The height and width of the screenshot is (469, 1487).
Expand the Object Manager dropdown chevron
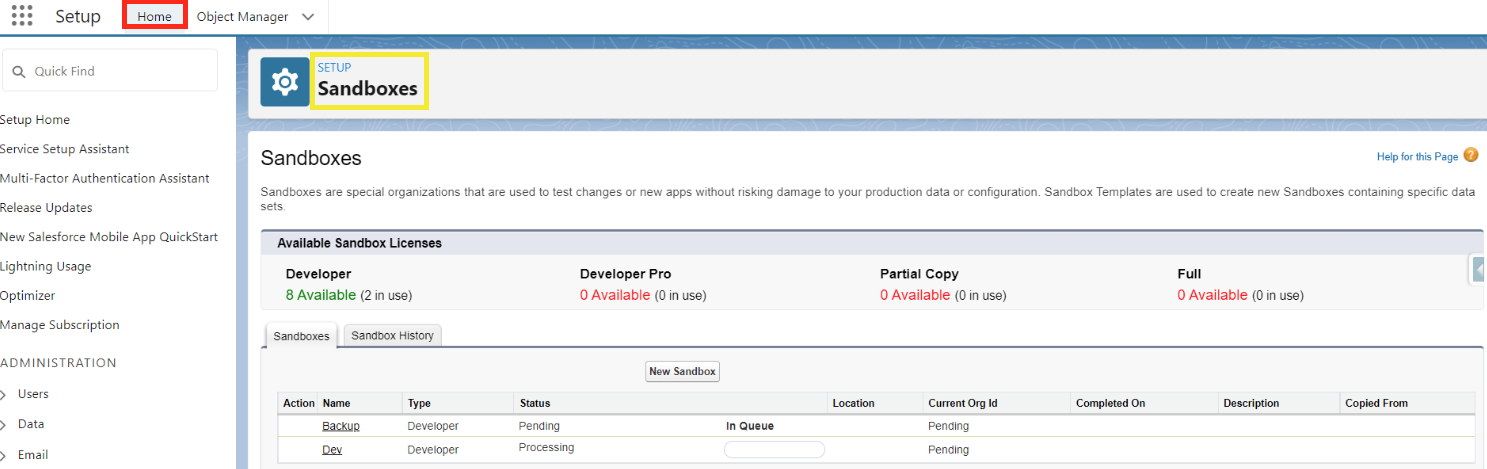point(308,17)
